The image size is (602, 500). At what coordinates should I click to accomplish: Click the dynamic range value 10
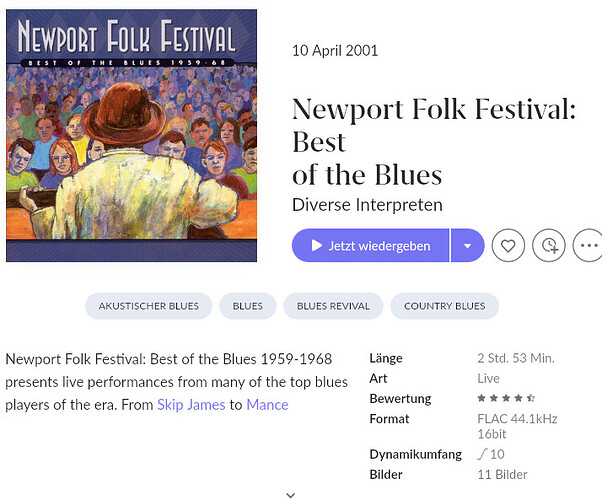click(x=491, y=454)
